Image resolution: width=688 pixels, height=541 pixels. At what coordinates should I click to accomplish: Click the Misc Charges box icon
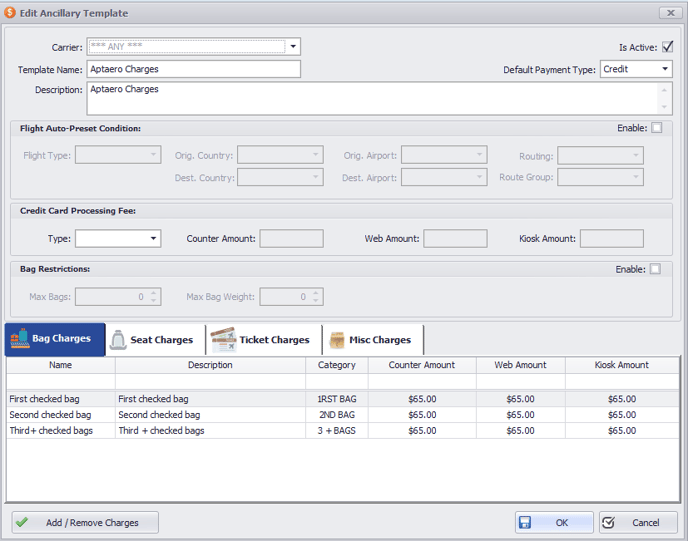click(337, 340)
